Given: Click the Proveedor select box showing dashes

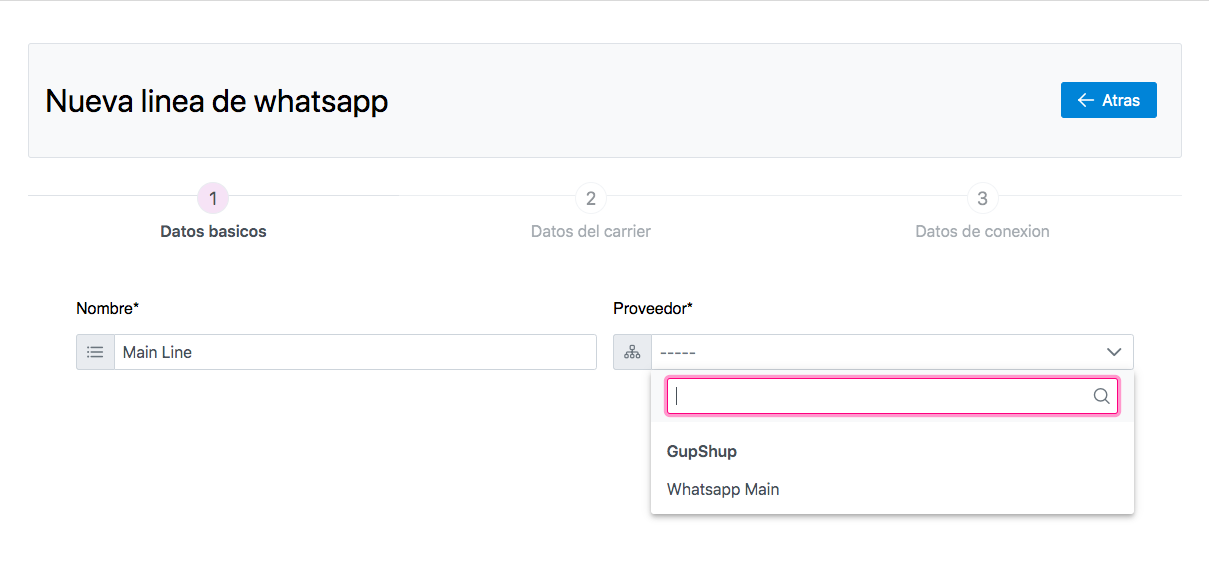Looking at the screenshot, I should coord(870,352).
